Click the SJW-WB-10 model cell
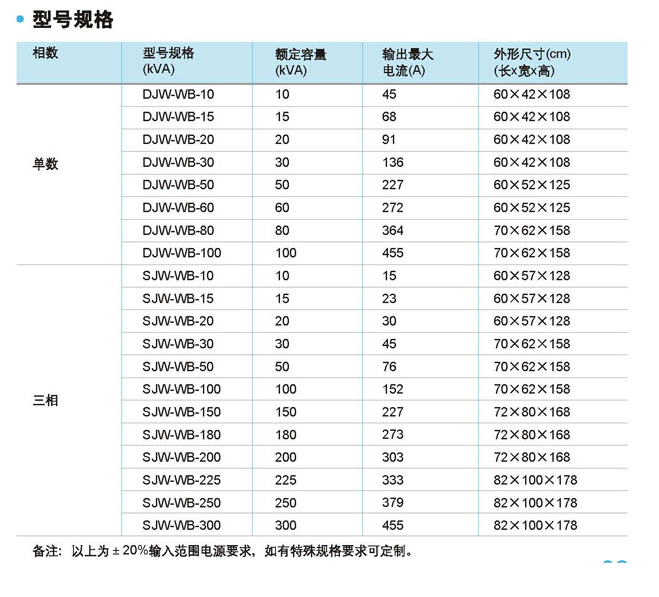The height and width of the screenshot is (597, 659). point(178,275)
